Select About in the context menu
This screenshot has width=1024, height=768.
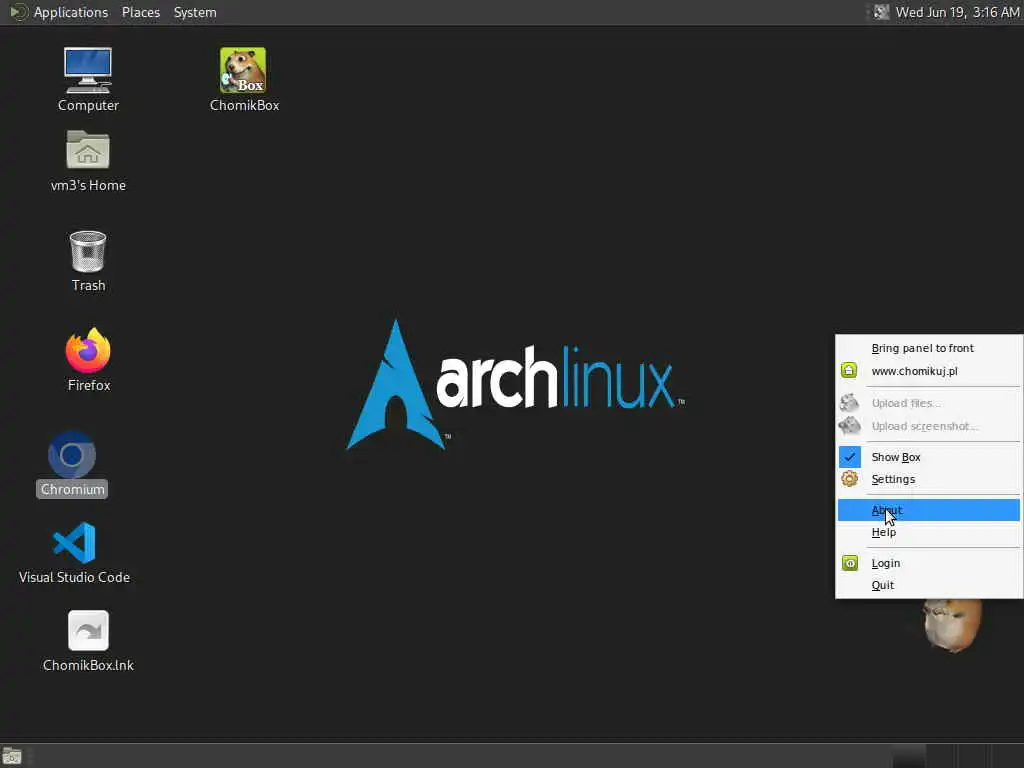coord(929,510)
